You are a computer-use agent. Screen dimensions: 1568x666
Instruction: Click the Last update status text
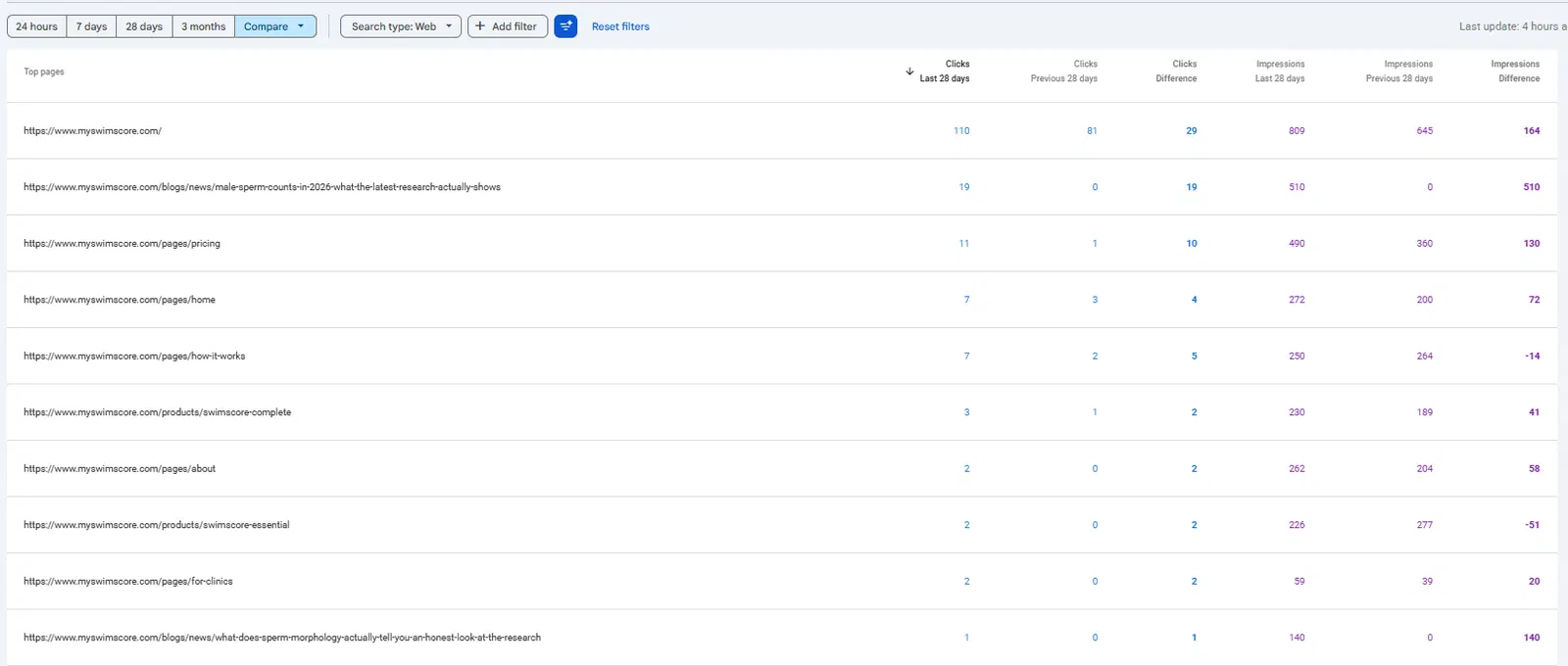1512,26
